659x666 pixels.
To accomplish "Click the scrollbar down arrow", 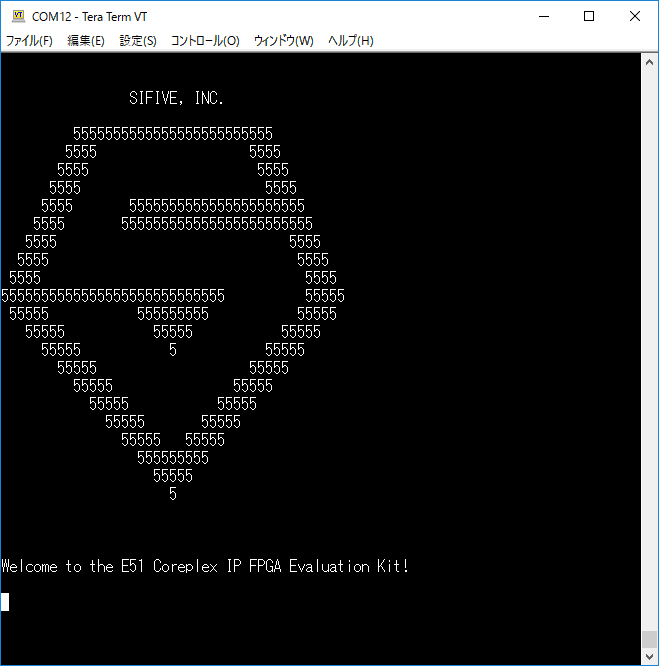I will click(649, 657).
